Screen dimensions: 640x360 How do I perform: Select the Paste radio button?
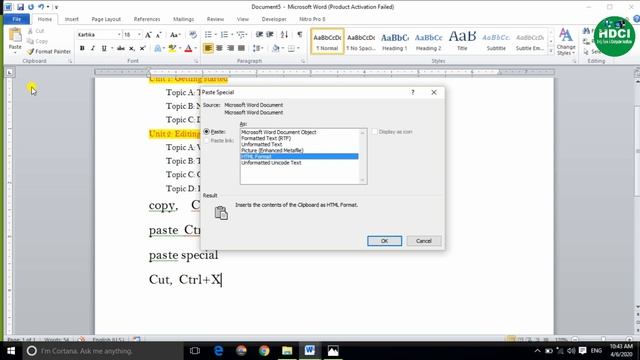tap(207, 131)
